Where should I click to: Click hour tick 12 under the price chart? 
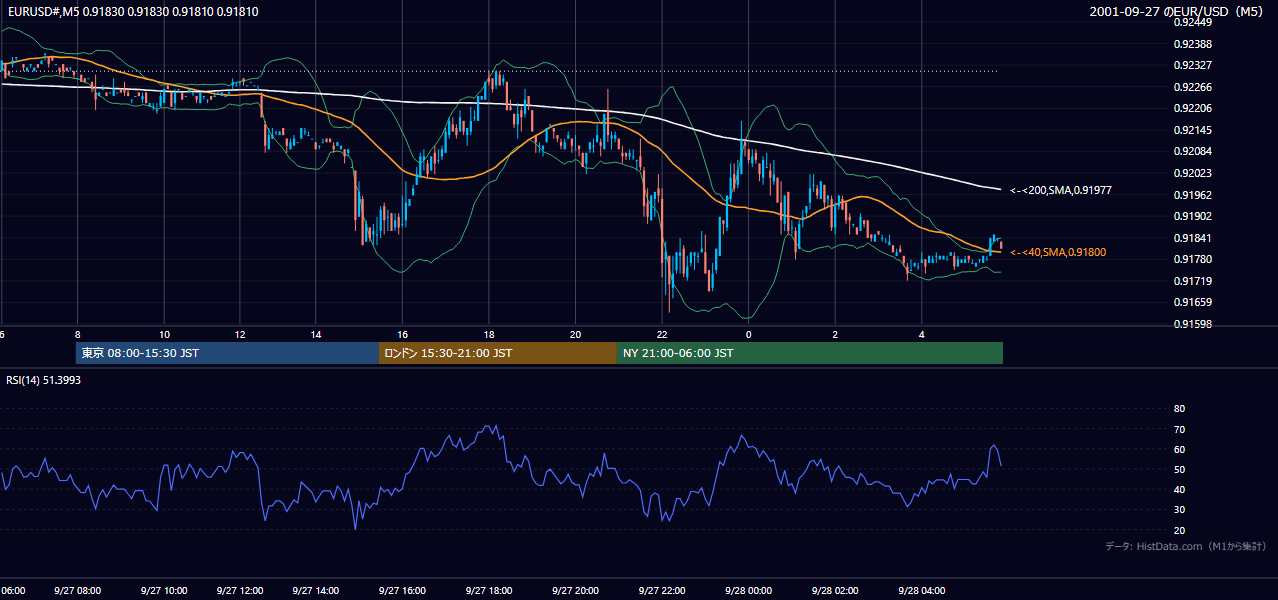pos(239,334)
